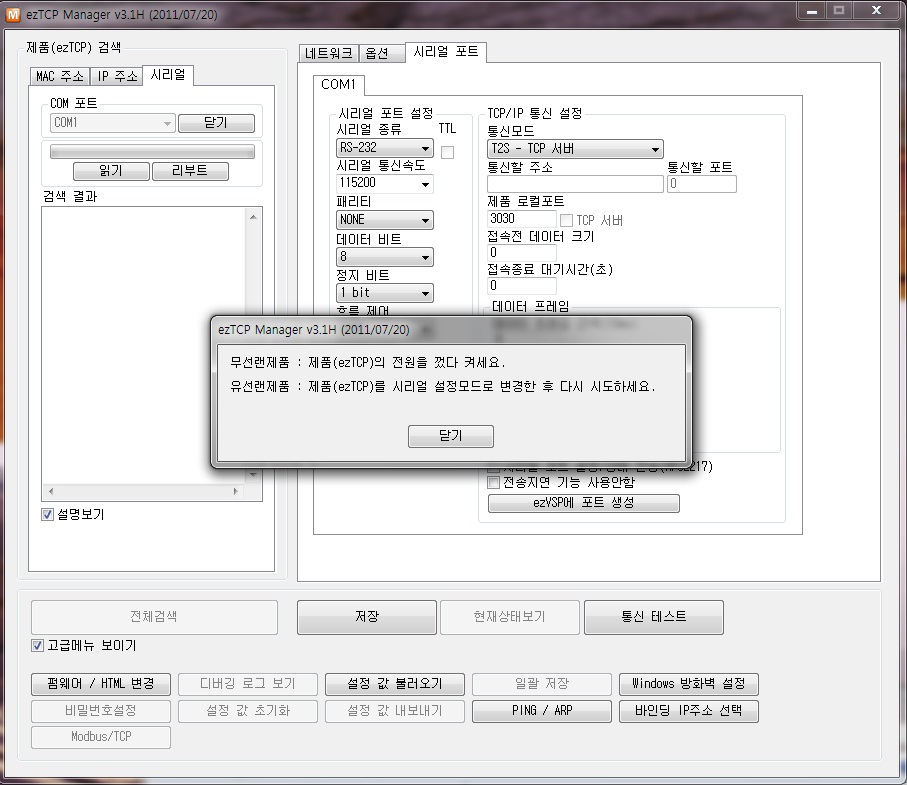This screenshot has height=785, width=907.
Task: Select the 시리얼 포트 tab
Action: [445, 52]
